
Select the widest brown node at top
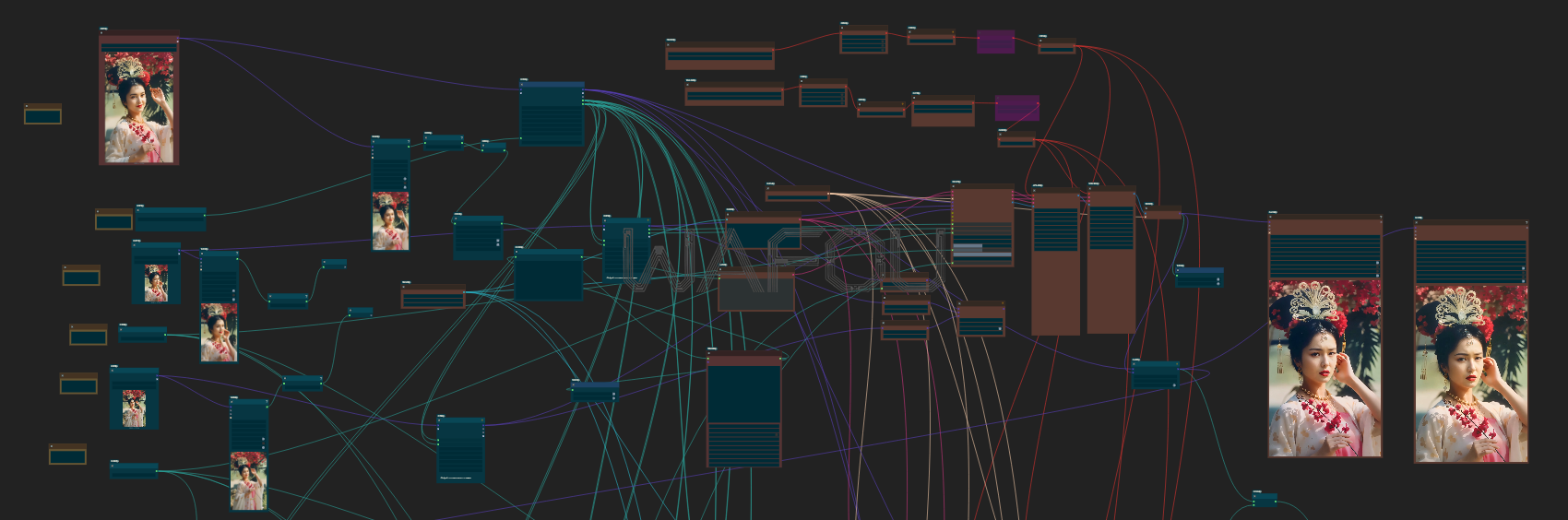click(719, 56)
